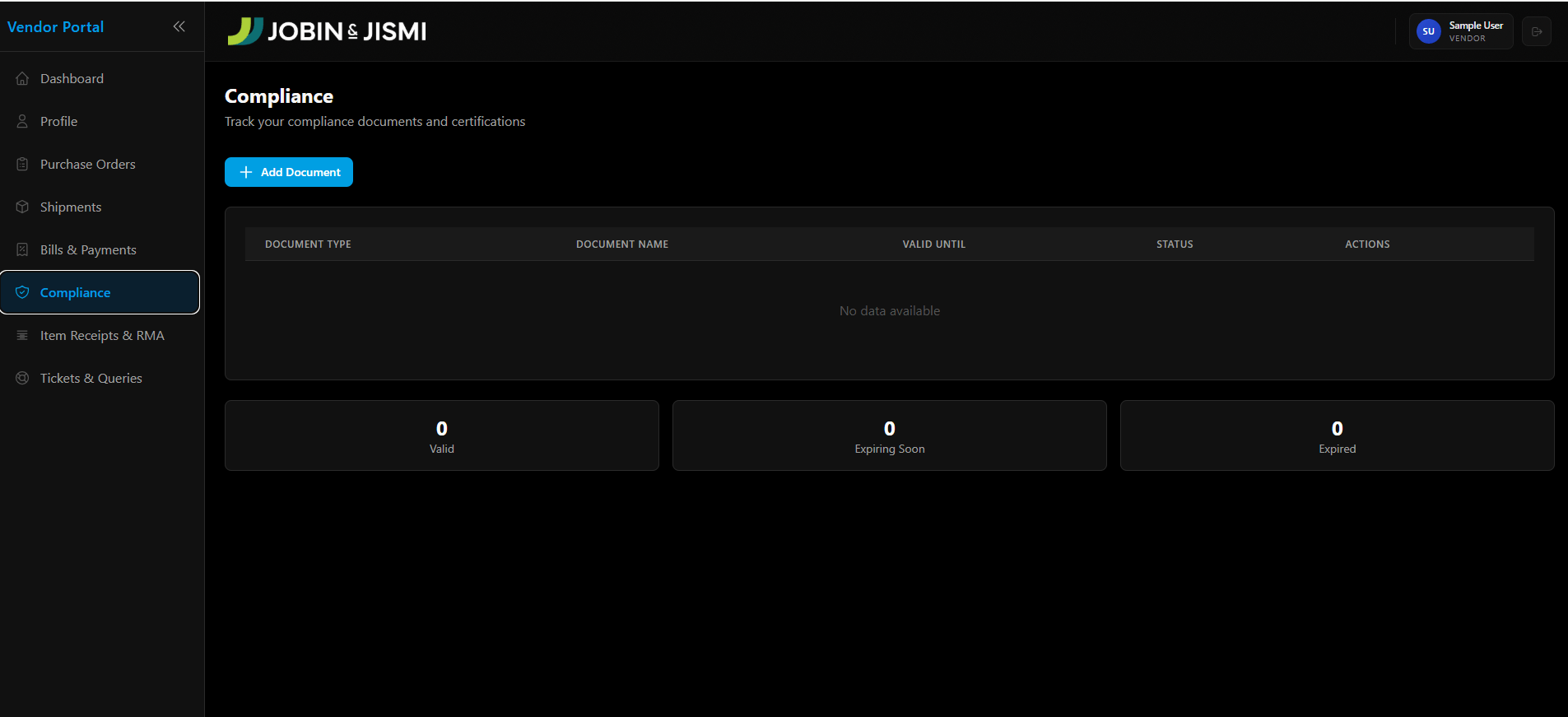Click the Actions column header
Screen dimensions: 1568x717
pos(1367,244)
